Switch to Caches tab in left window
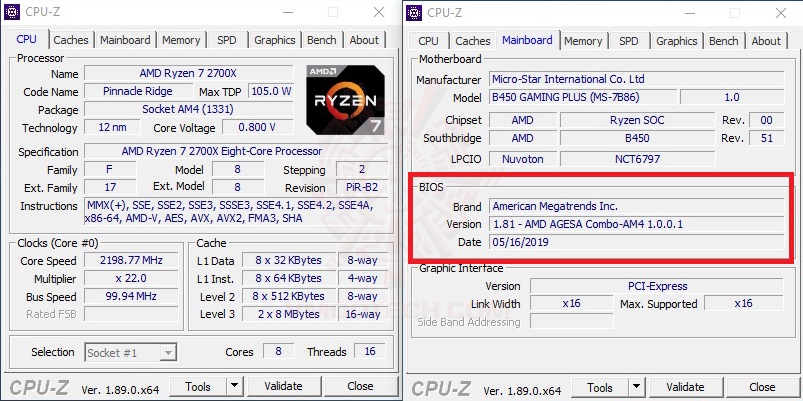Image resolution: width=803 pixels, height=401 pixels. (71, 40)
